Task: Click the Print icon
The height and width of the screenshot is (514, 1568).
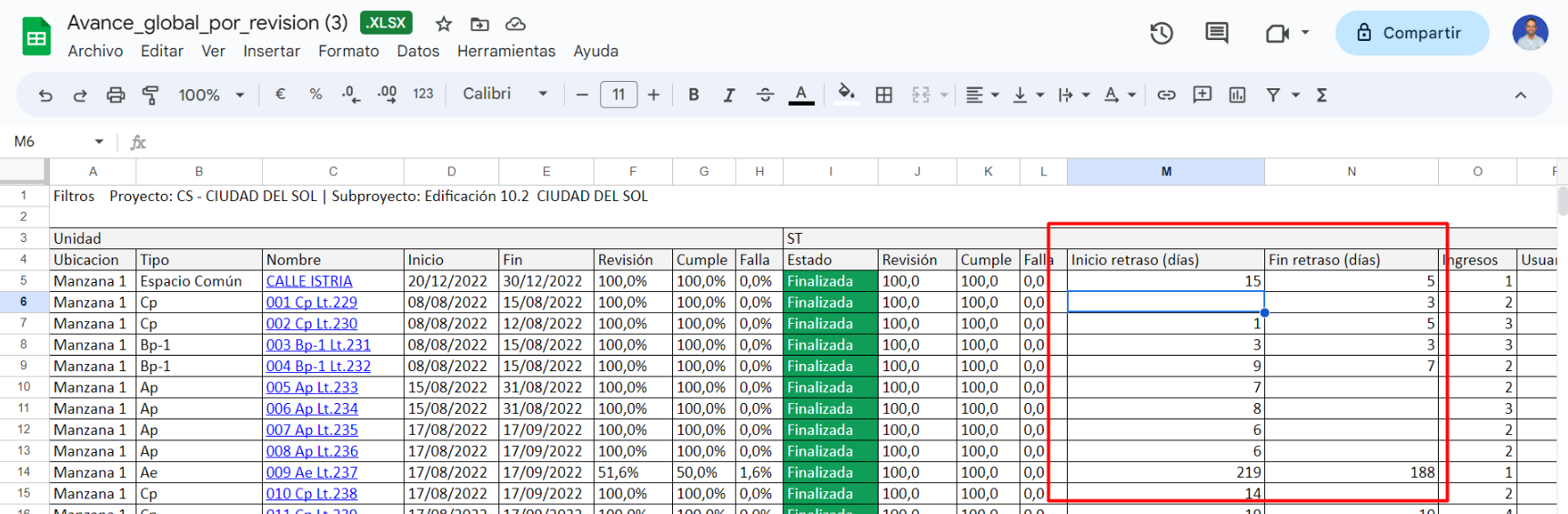Action: (116, 95)
